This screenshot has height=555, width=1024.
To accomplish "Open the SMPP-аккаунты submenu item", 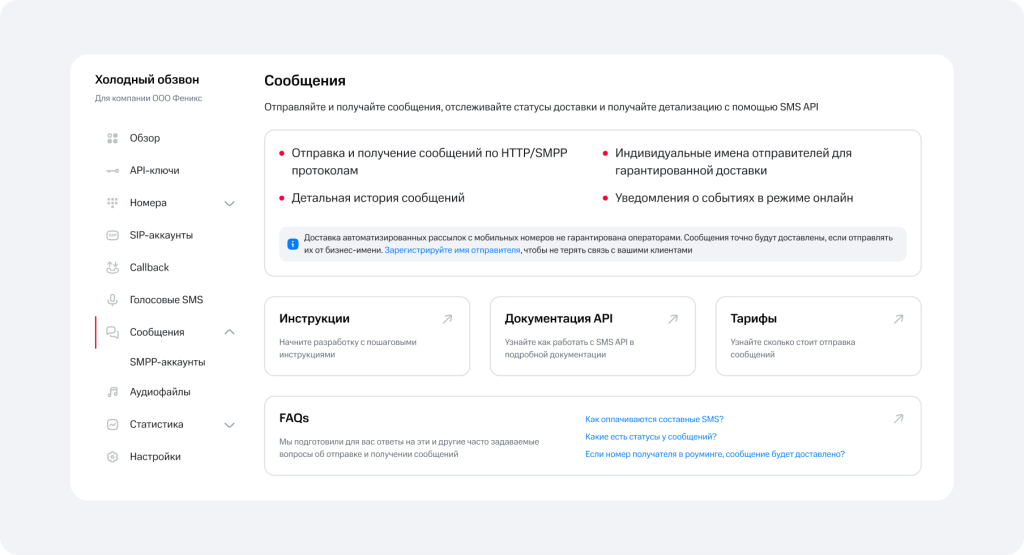I will [167, 362].
